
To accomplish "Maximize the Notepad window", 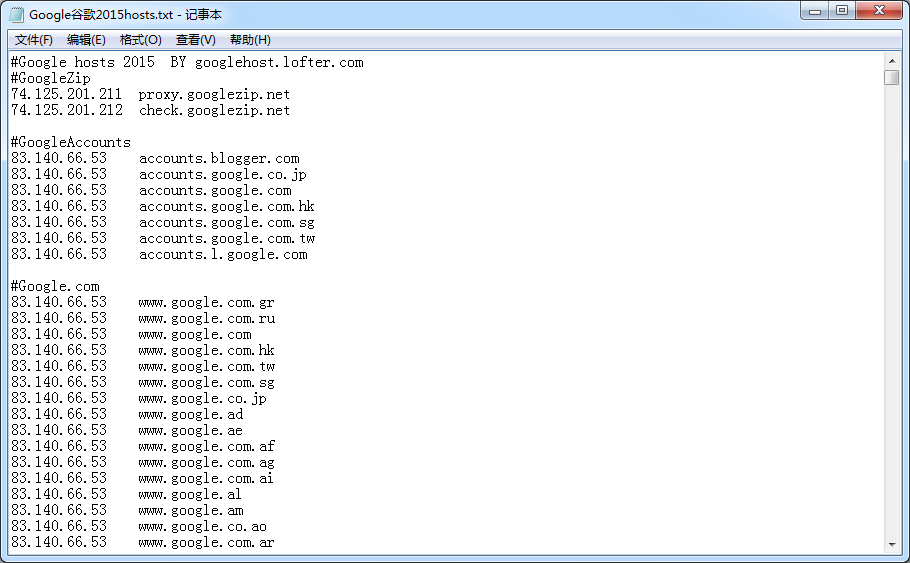I will click(842, 11).
